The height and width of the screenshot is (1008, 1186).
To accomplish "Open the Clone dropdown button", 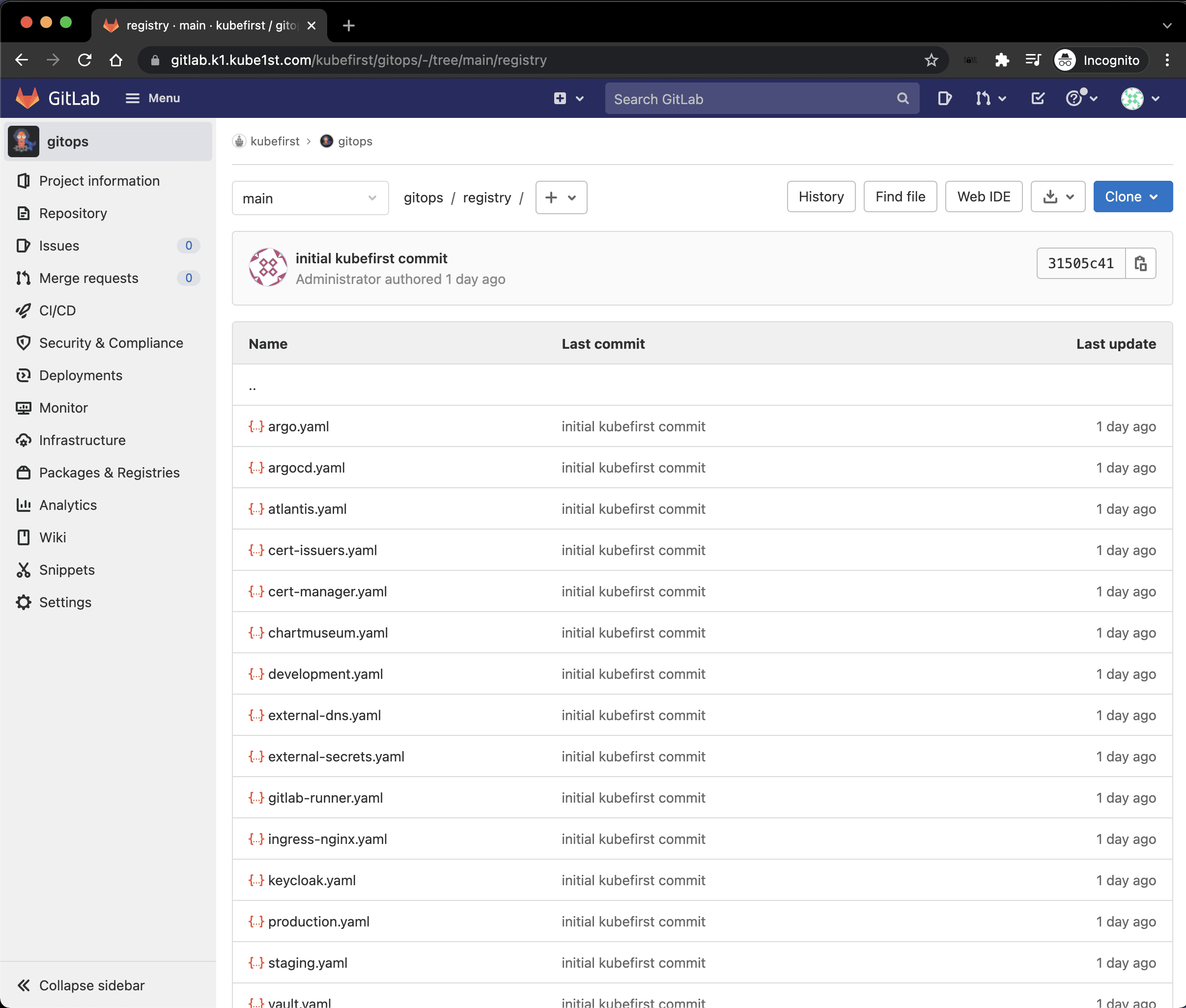I will (1133, 196).
